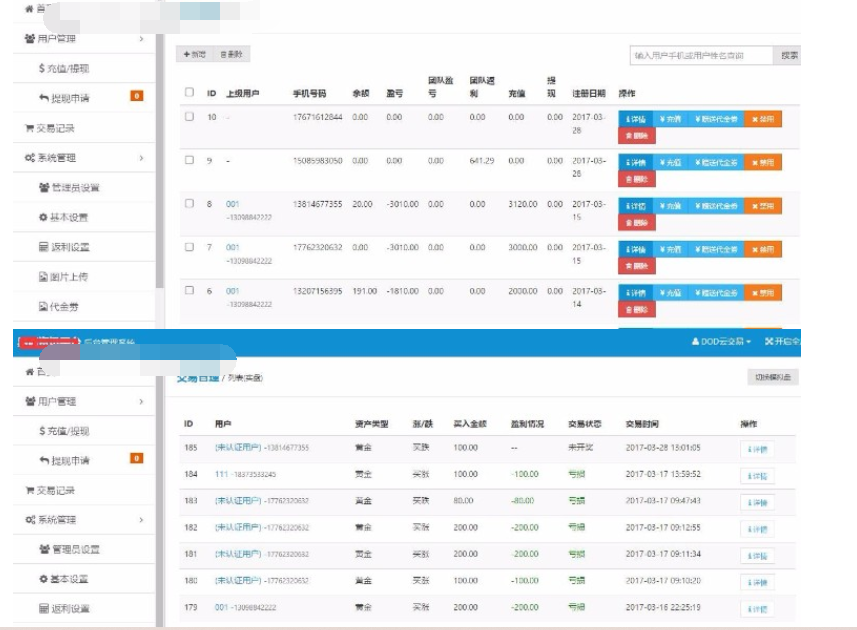This screenshot has height=630, width=857.
Task: Click the 基本设置 gear icon in the upper sidebar
Action: click(43, 217)
